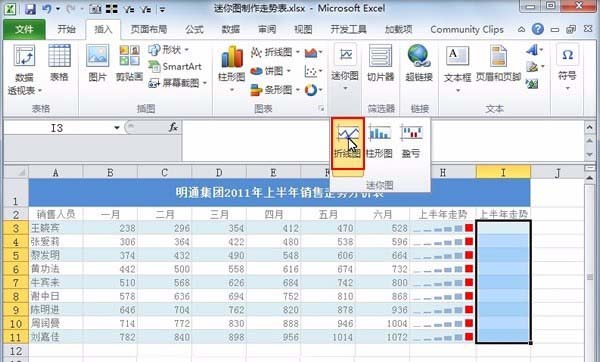Open Customize Quick Access Toolbar dropdown
600x362 pixels.
pos(163,9)
